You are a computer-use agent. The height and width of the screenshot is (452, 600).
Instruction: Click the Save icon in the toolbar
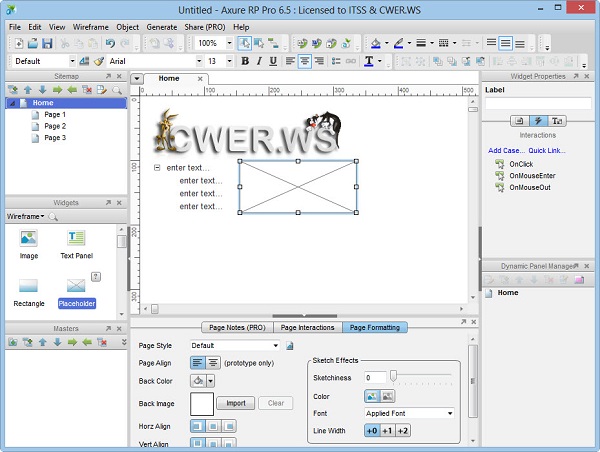click(x=47, y=43)
